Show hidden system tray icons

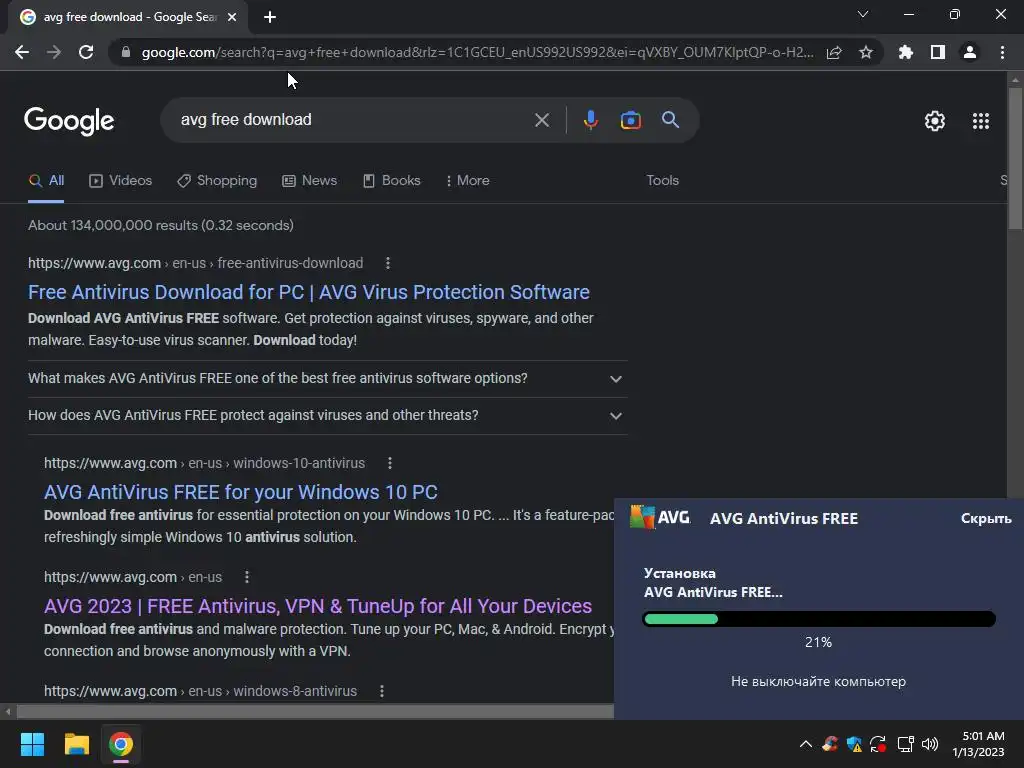click(x=806, y=744)
